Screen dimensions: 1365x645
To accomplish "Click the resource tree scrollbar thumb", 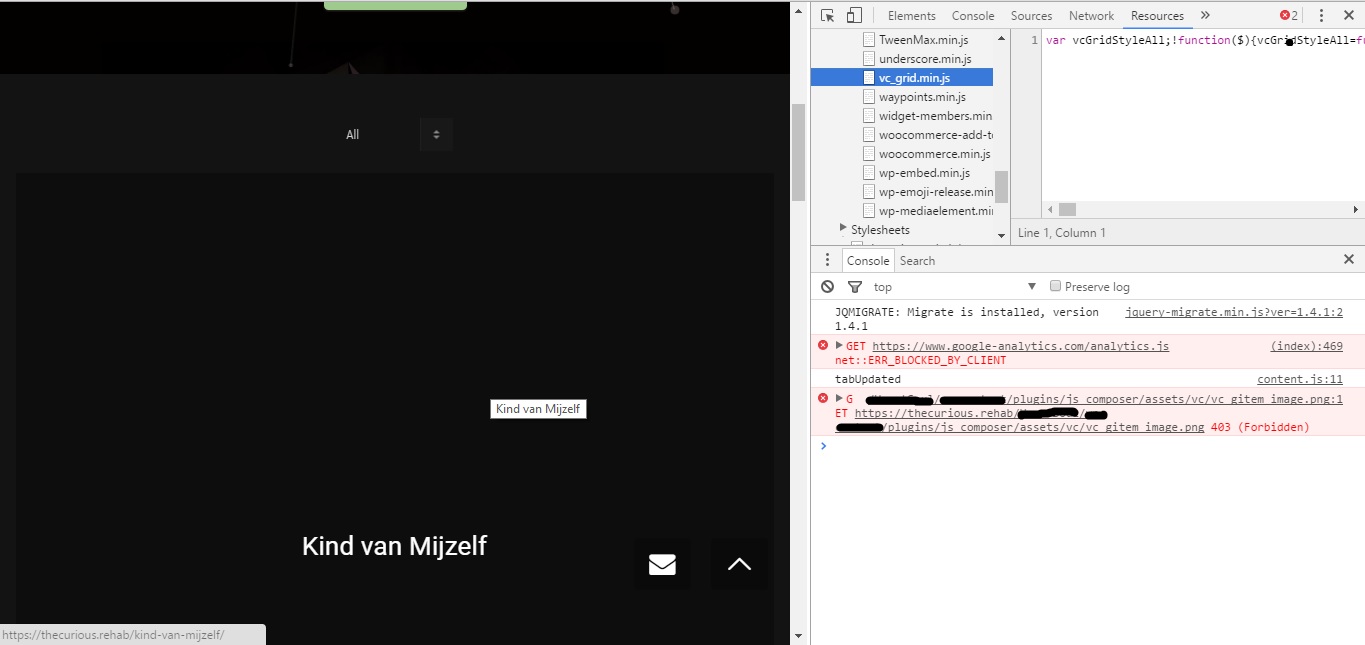I will pos(1002,186).
